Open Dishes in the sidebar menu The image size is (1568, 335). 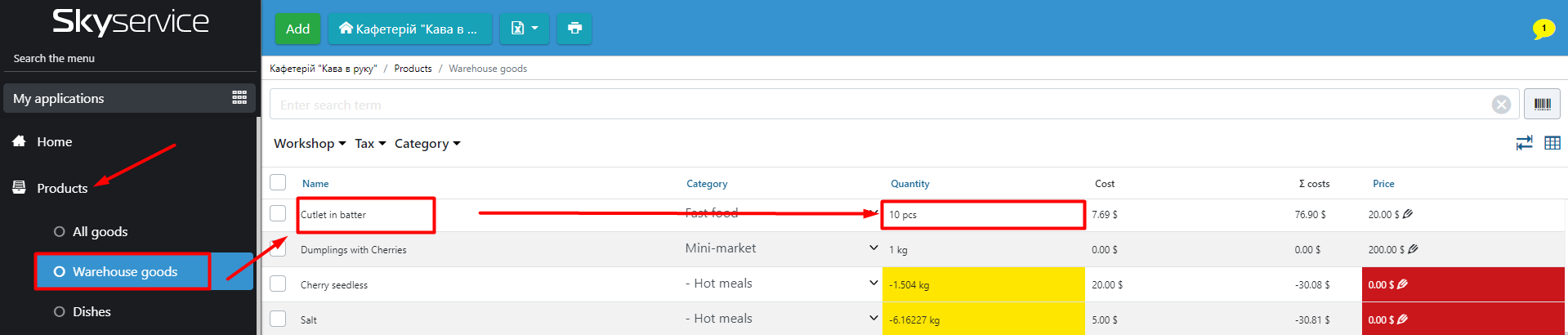(x=92, y=312)
